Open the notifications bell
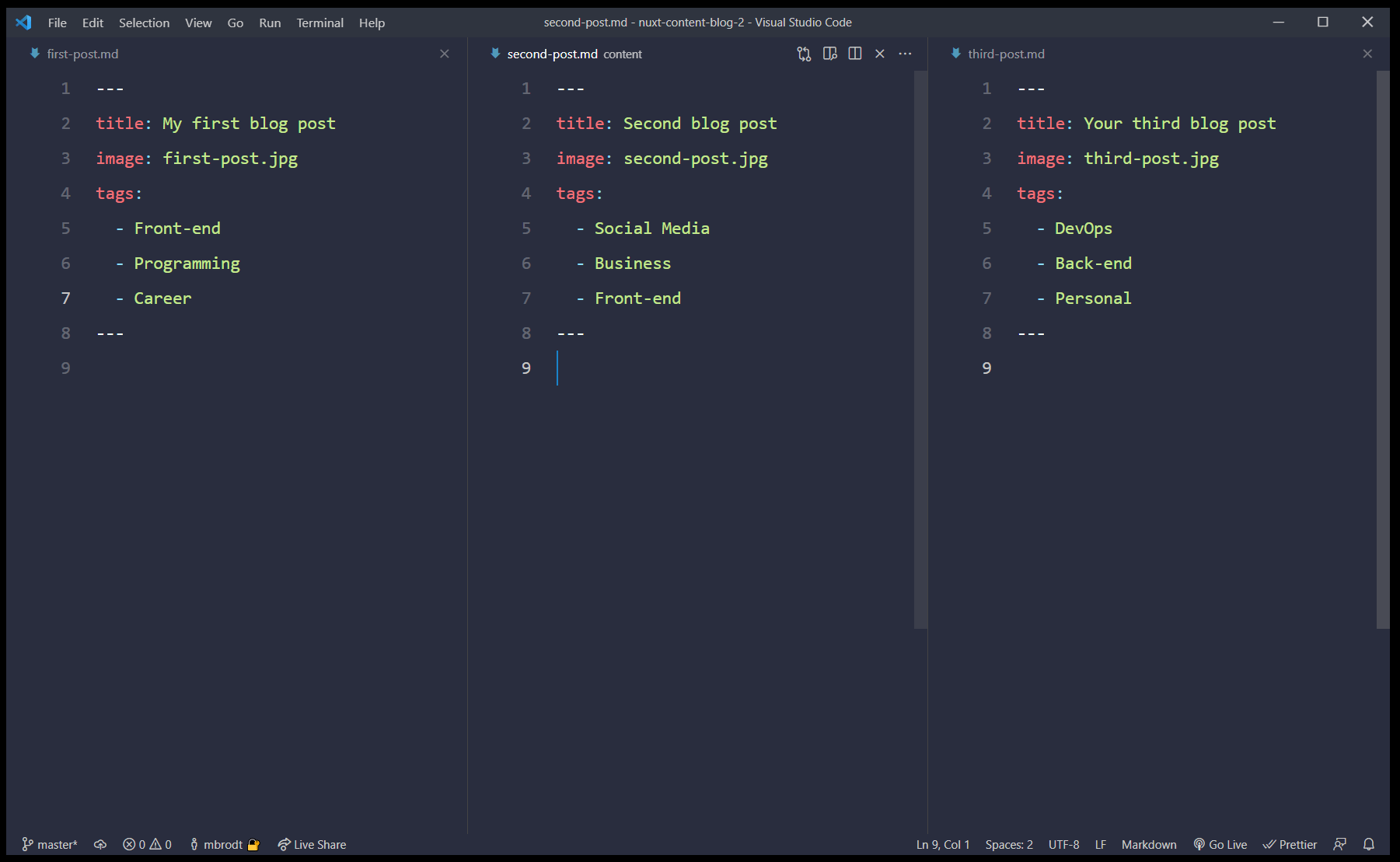Image resolution: width=1400 pixels, height=862 pixels. pyautogui.click(x=1369, y=844)
